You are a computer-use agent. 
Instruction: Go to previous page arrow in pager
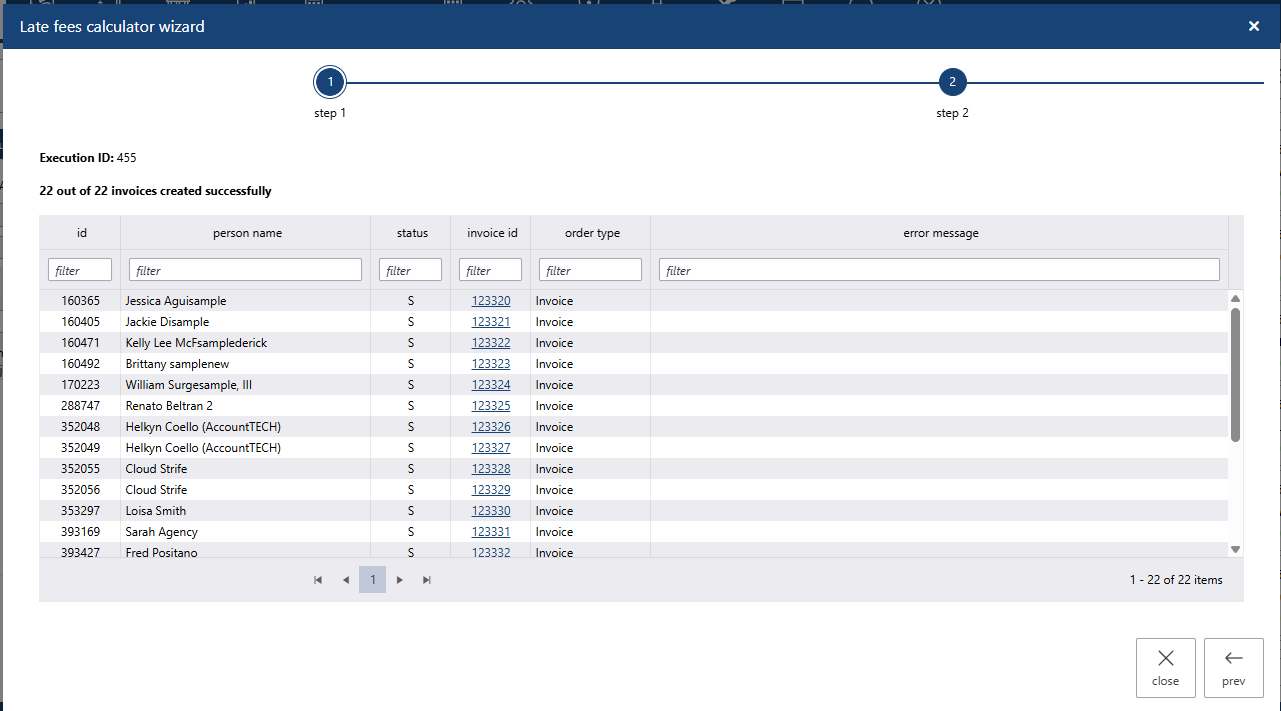click(346, 580)
